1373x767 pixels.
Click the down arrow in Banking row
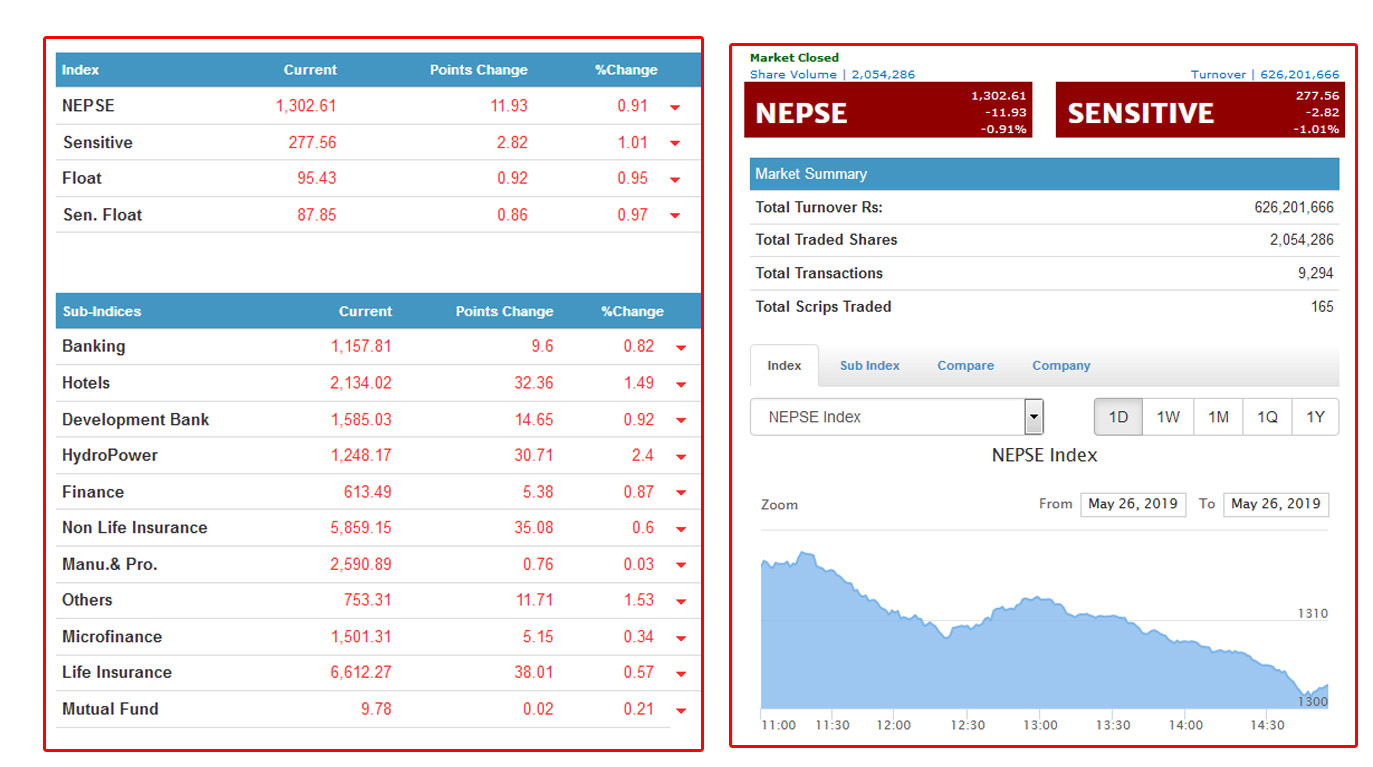pyautogui.click(x=681, y=348)
